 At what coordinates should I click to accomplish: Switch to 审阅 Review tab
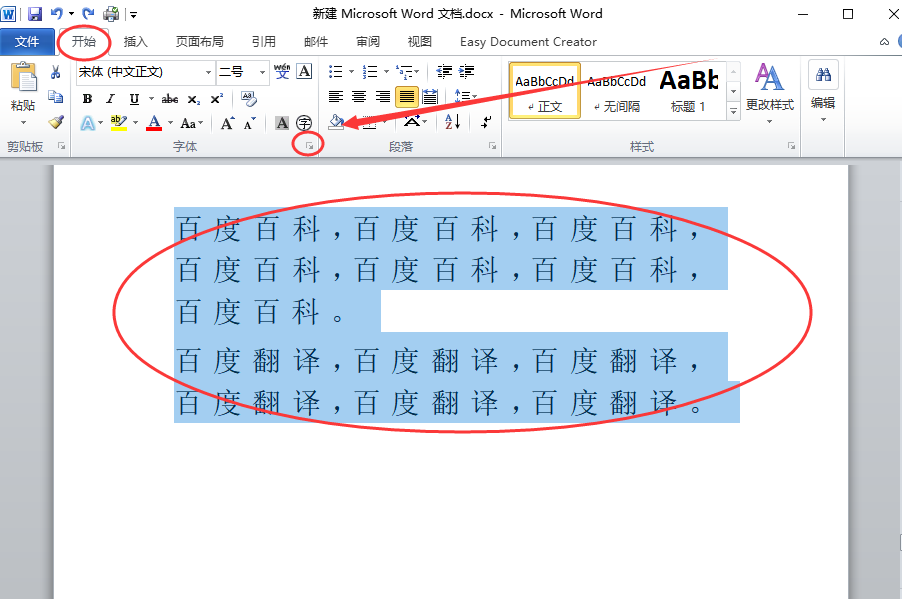pyautogui.click(x=368, y=42)
